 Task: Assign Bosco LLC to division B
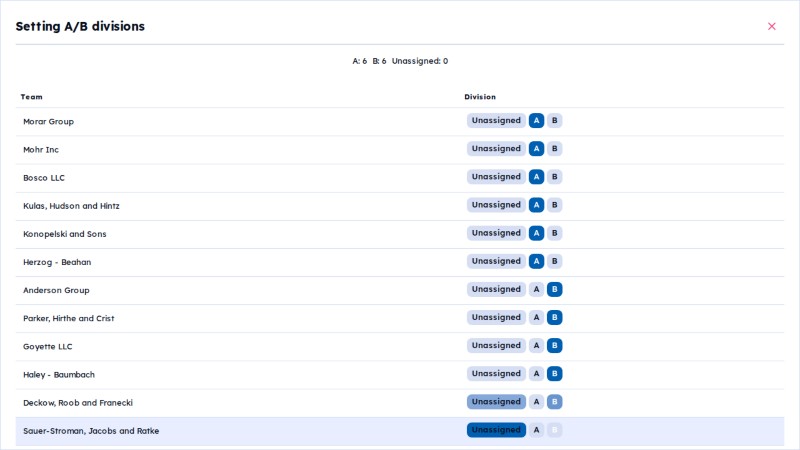tap(555, 177)
